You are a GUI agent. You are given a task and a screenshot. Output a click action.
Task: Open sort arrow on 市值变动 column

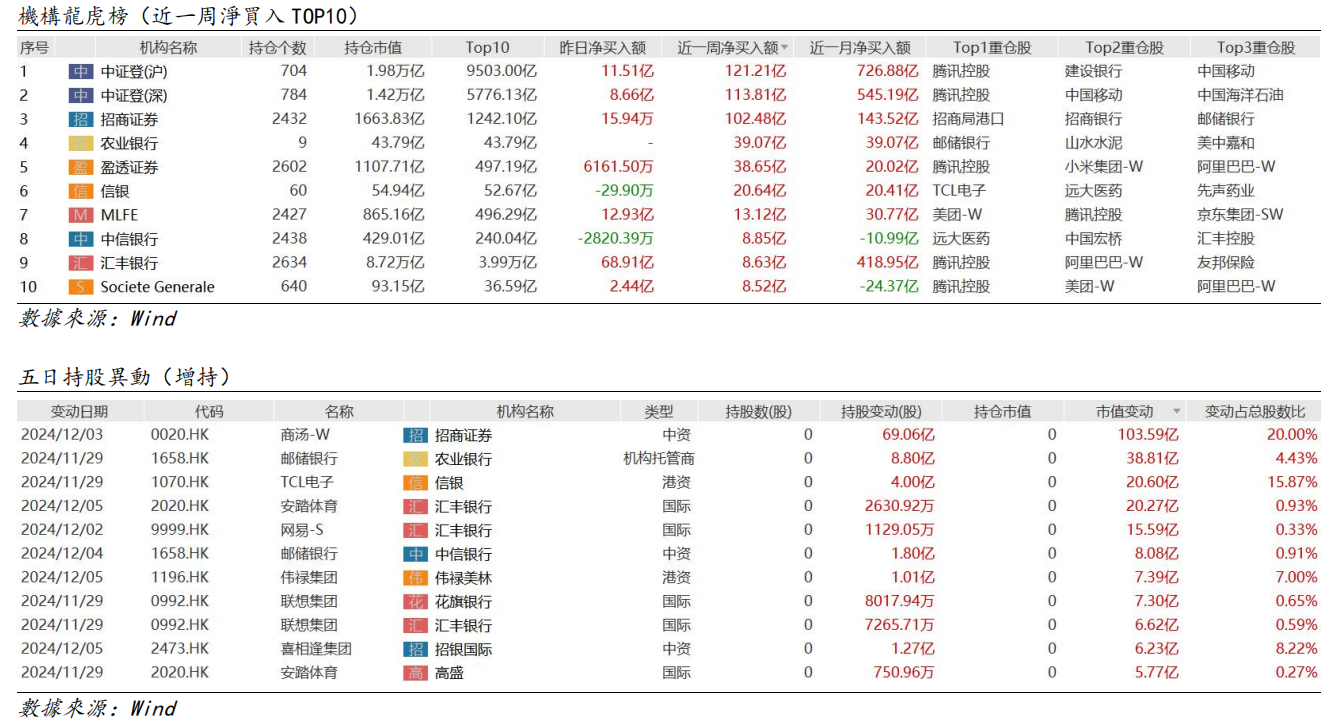[1176, 411]
